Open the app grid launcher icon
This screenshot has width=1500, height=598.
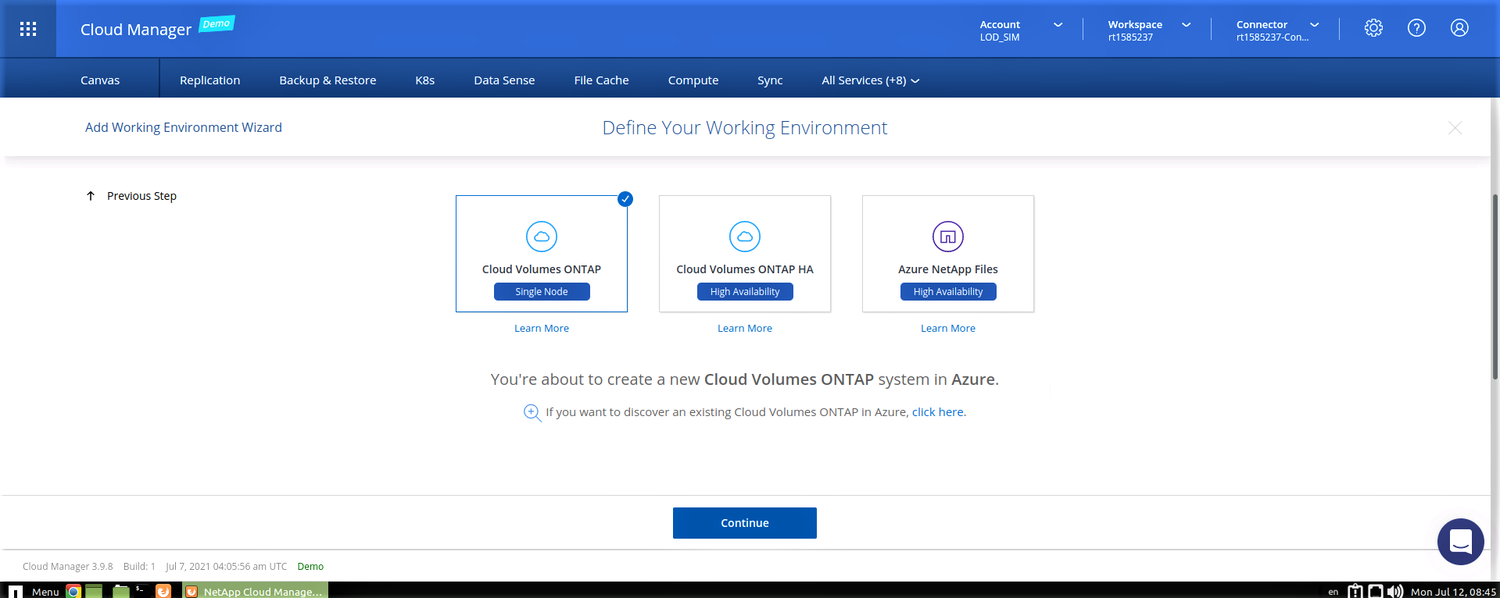28,29
